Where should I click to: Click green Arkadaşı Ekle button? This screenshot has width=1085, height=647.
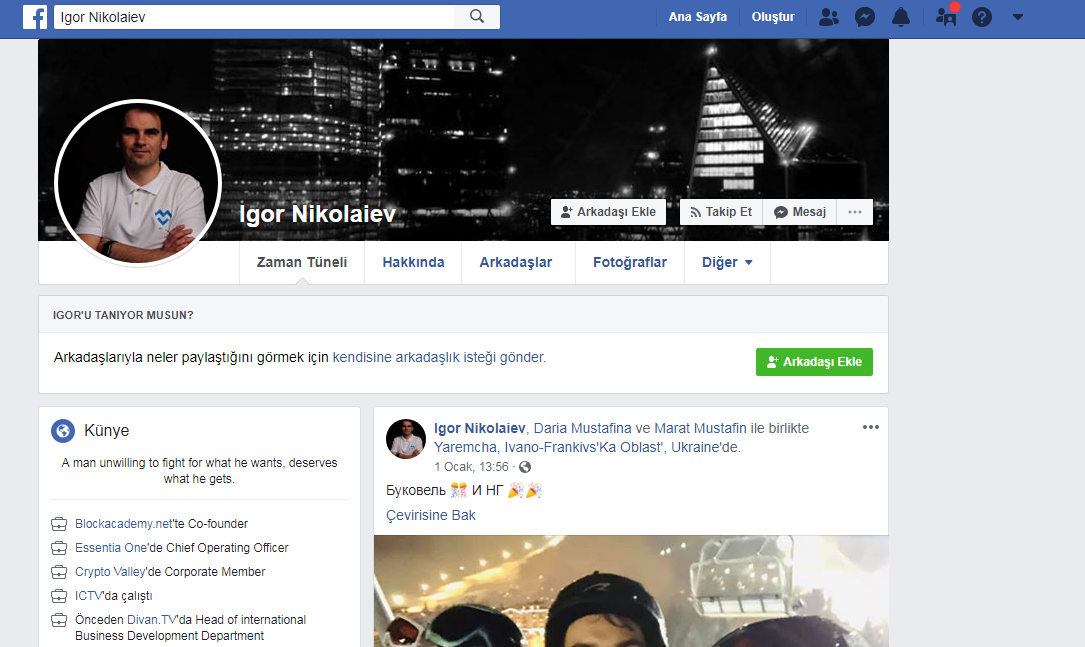click(x=814, y=362)
